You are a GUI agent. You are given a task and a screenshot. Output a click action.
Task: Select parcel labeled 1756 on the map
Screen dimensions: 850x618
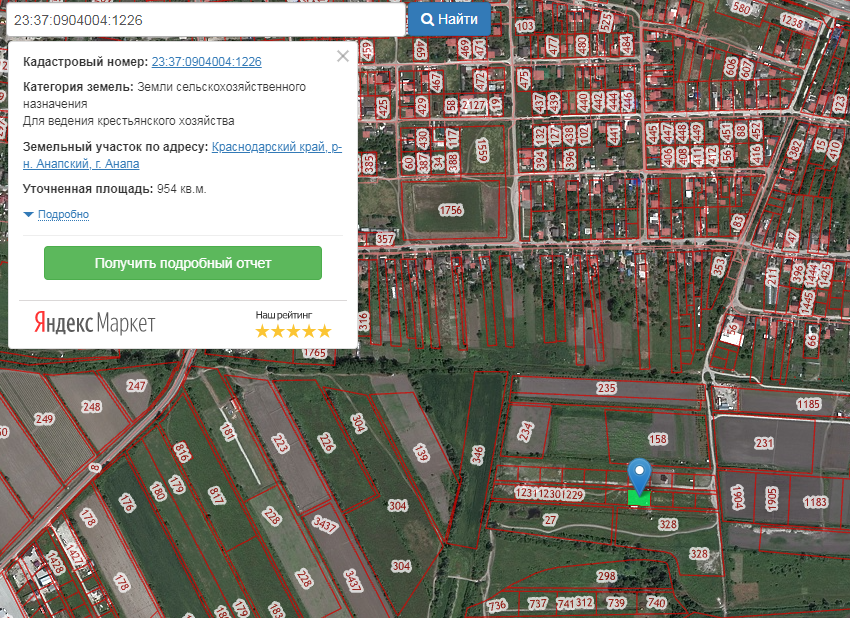point(451,210)
